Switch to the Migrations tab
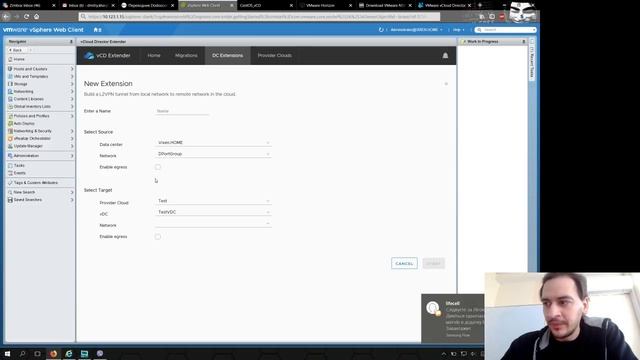The image size is (640, 360). [x=186, y=56]
